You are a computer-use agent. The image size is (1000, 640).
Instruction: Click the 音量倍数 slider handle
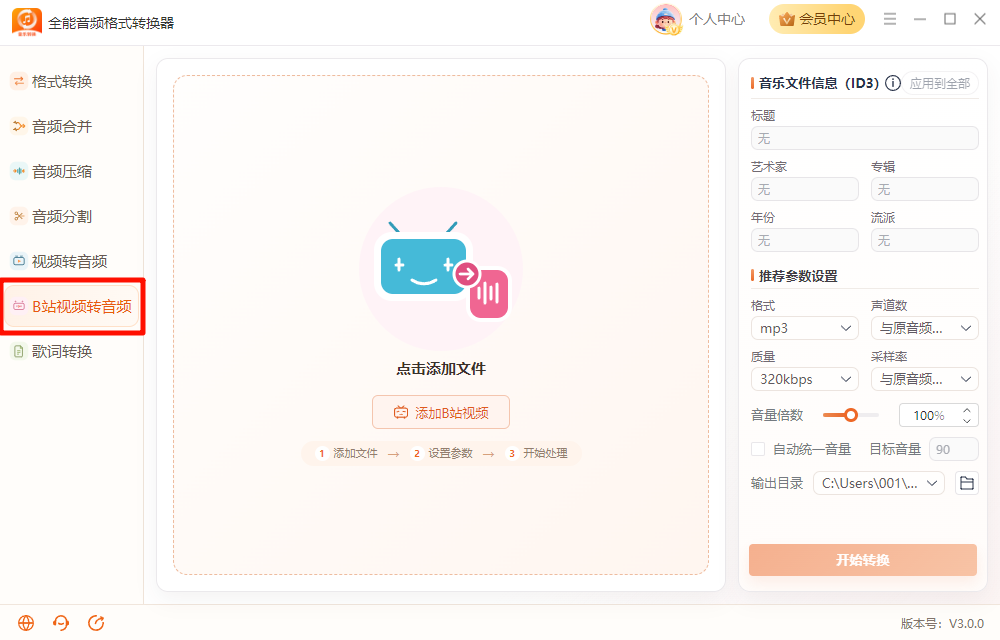[851, 415]
